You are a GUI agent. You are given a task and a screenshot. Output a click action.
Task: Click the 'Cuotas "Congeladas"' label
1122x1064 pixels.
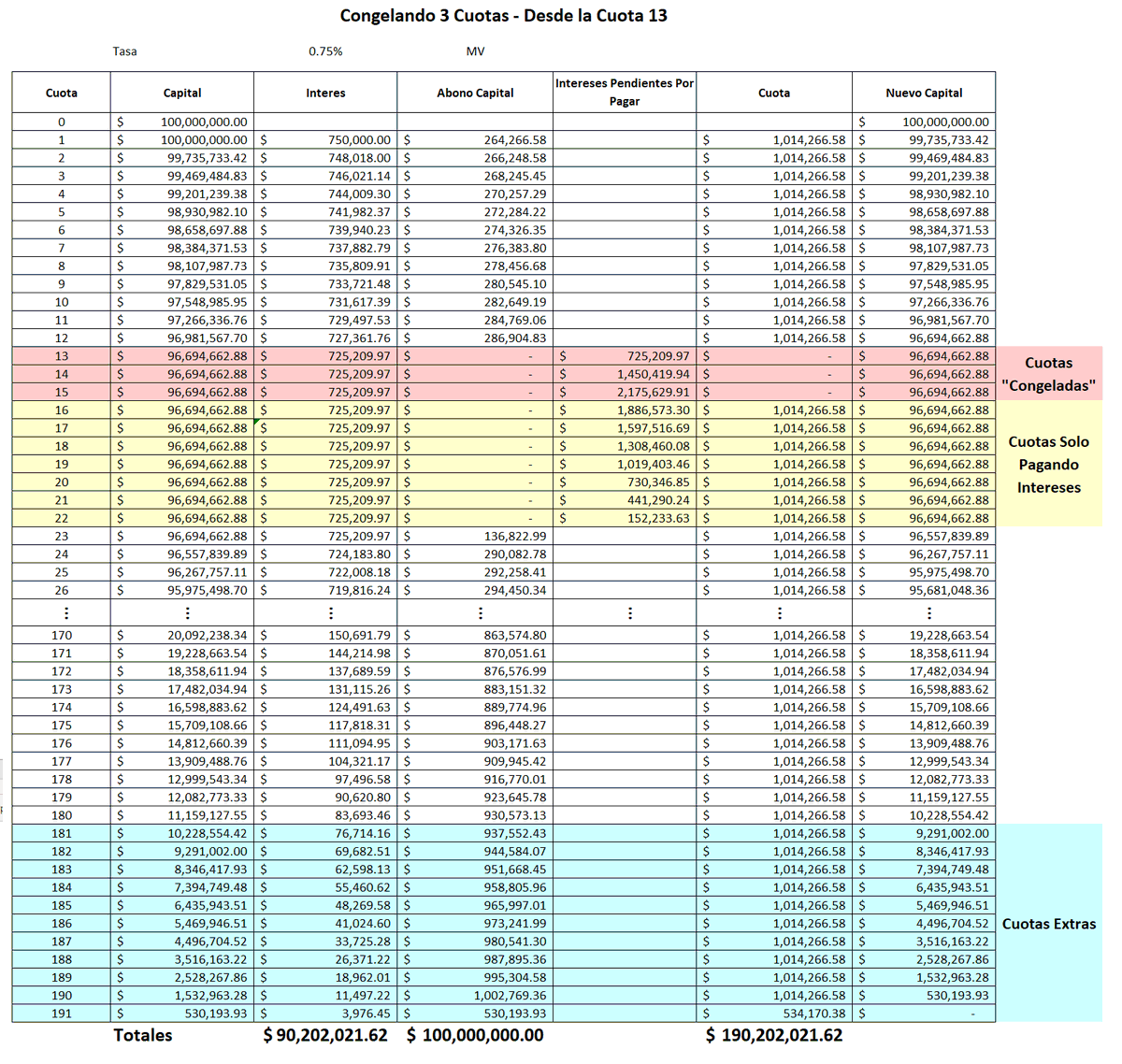(x=1048, y=374)
